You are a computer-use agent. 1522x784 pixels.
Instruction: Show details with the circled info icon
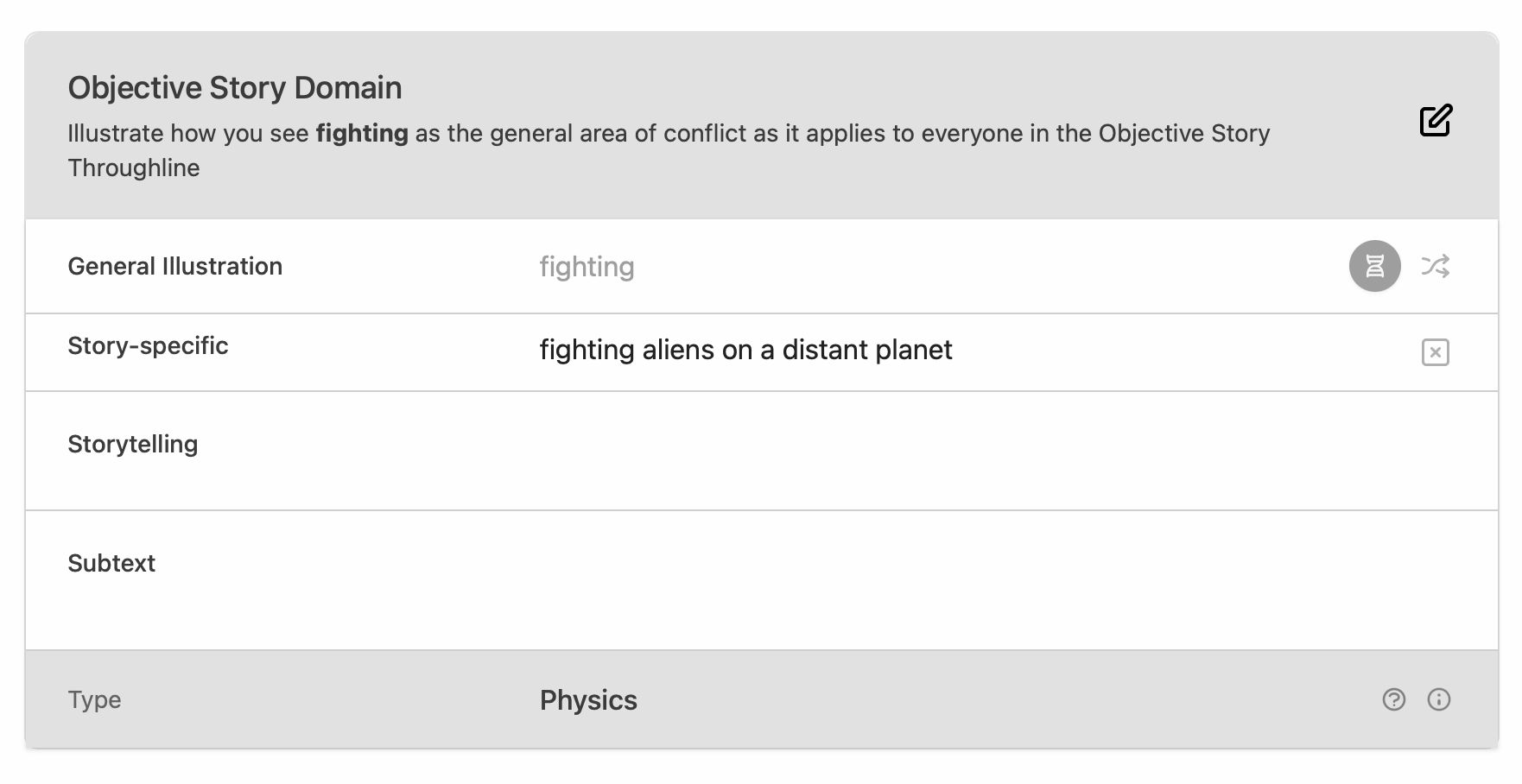(1439, 699)
